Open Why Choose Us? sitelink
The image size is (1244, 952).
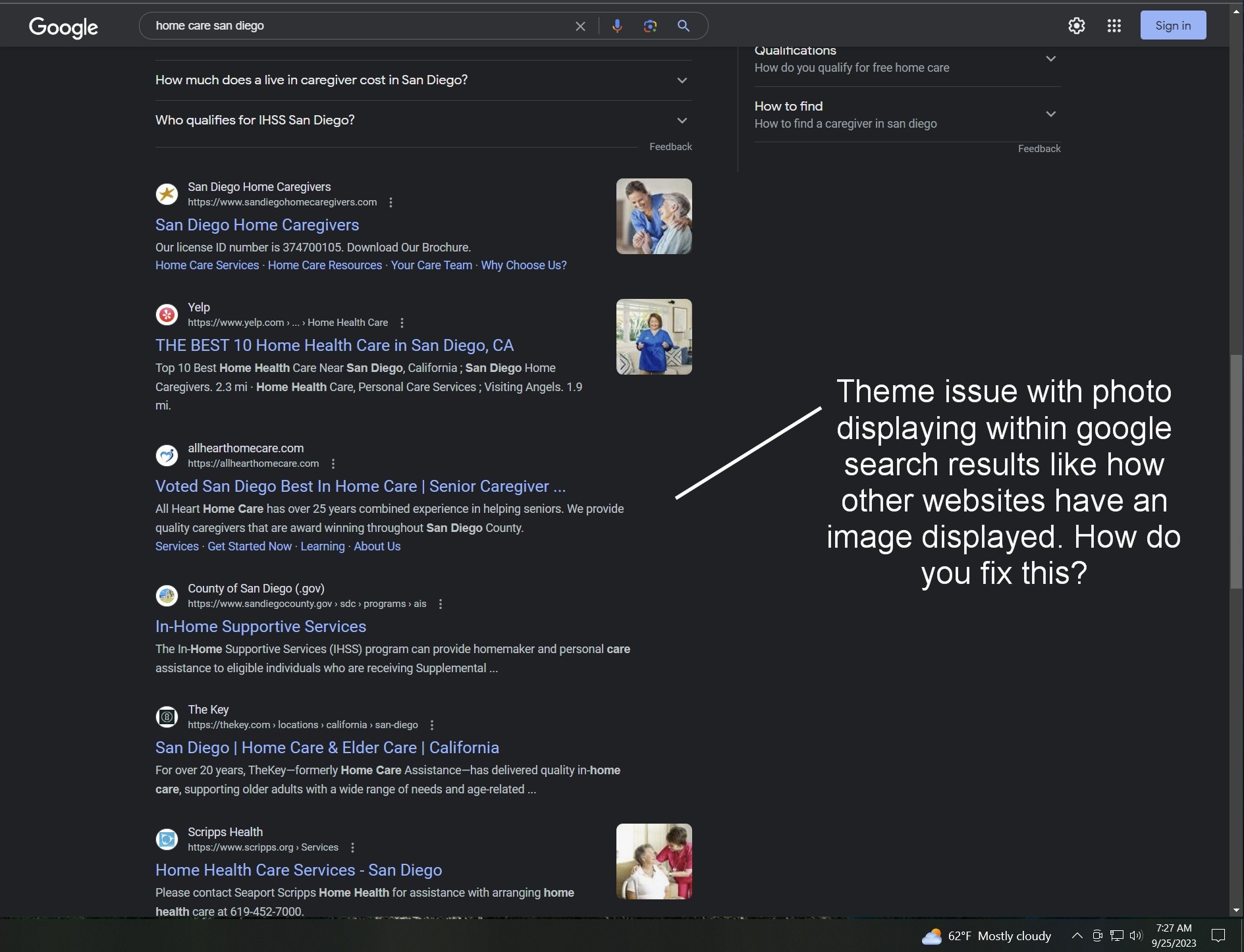(x=524, y=265)
